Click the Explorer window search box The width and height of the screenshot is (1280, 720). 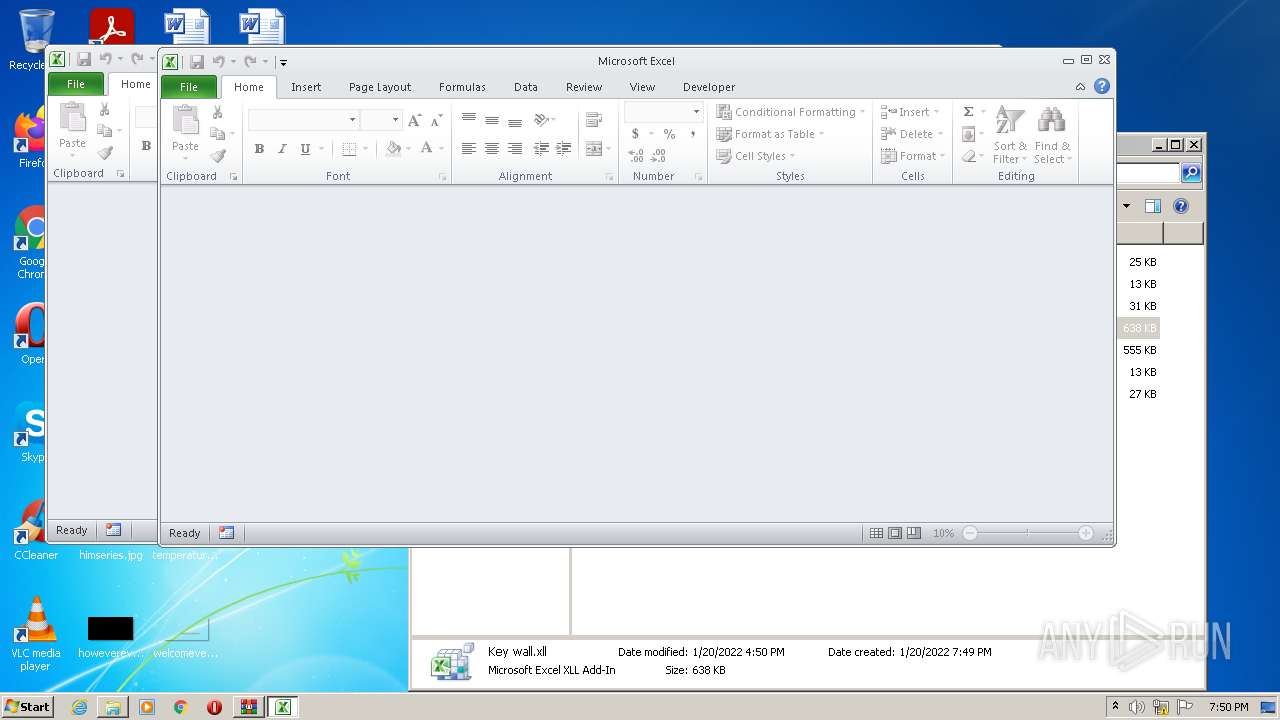click(x=1148, y=173)
